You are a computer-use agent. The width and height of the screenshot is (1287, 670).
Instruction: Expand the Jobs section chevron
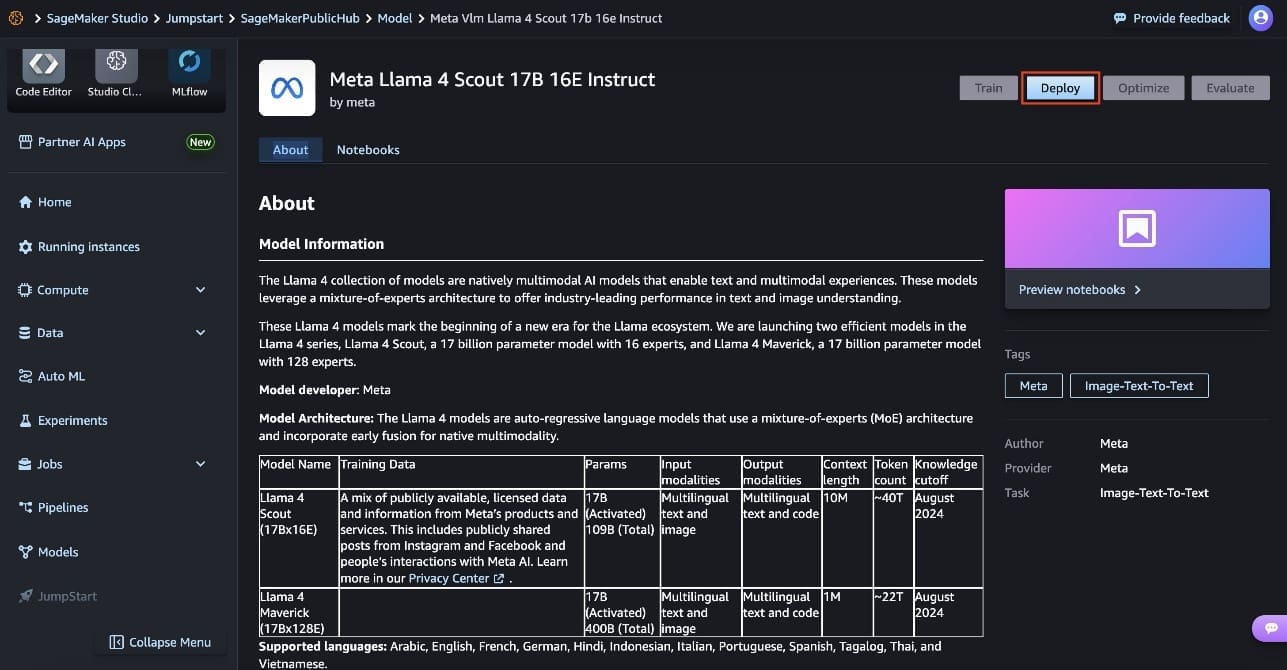pyautogui.click(x=201, y=464)
